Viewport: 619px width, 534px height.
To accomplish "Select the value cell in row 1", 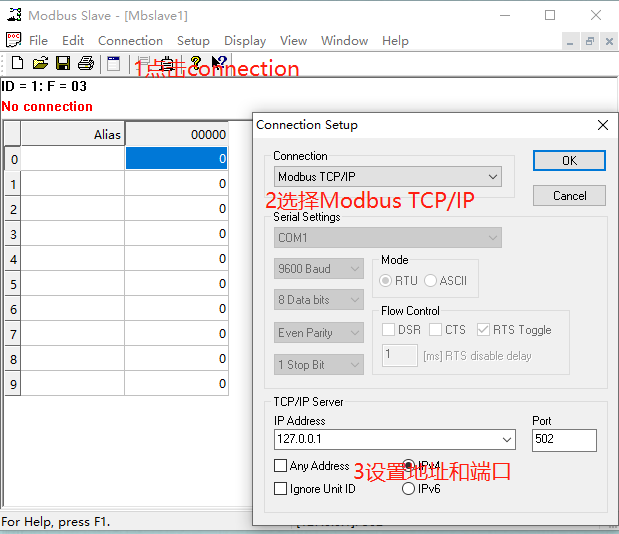I will point(176,184).
